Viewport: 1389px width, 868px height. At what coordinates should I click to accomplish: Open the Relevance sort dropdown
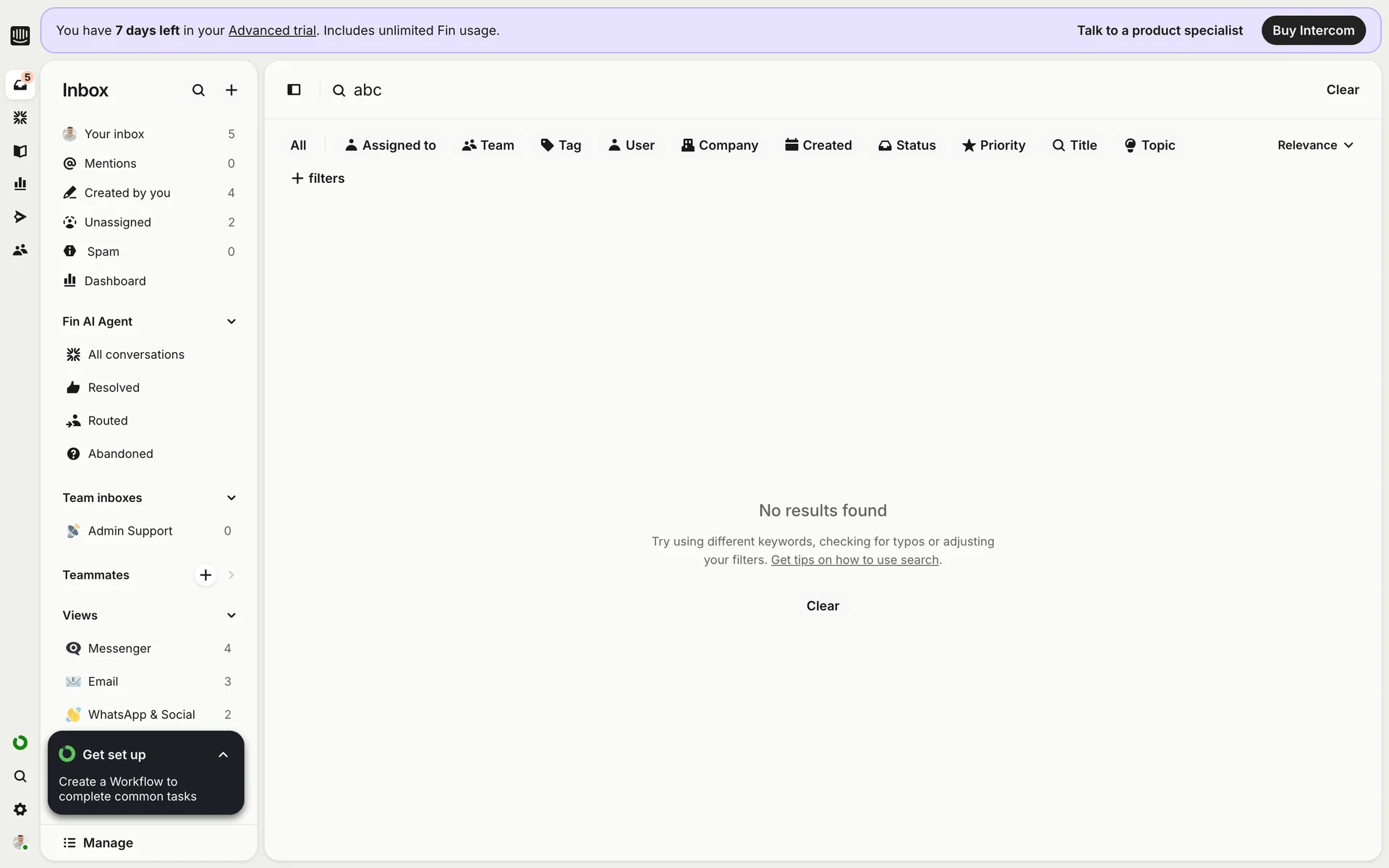pos(1314,145)
